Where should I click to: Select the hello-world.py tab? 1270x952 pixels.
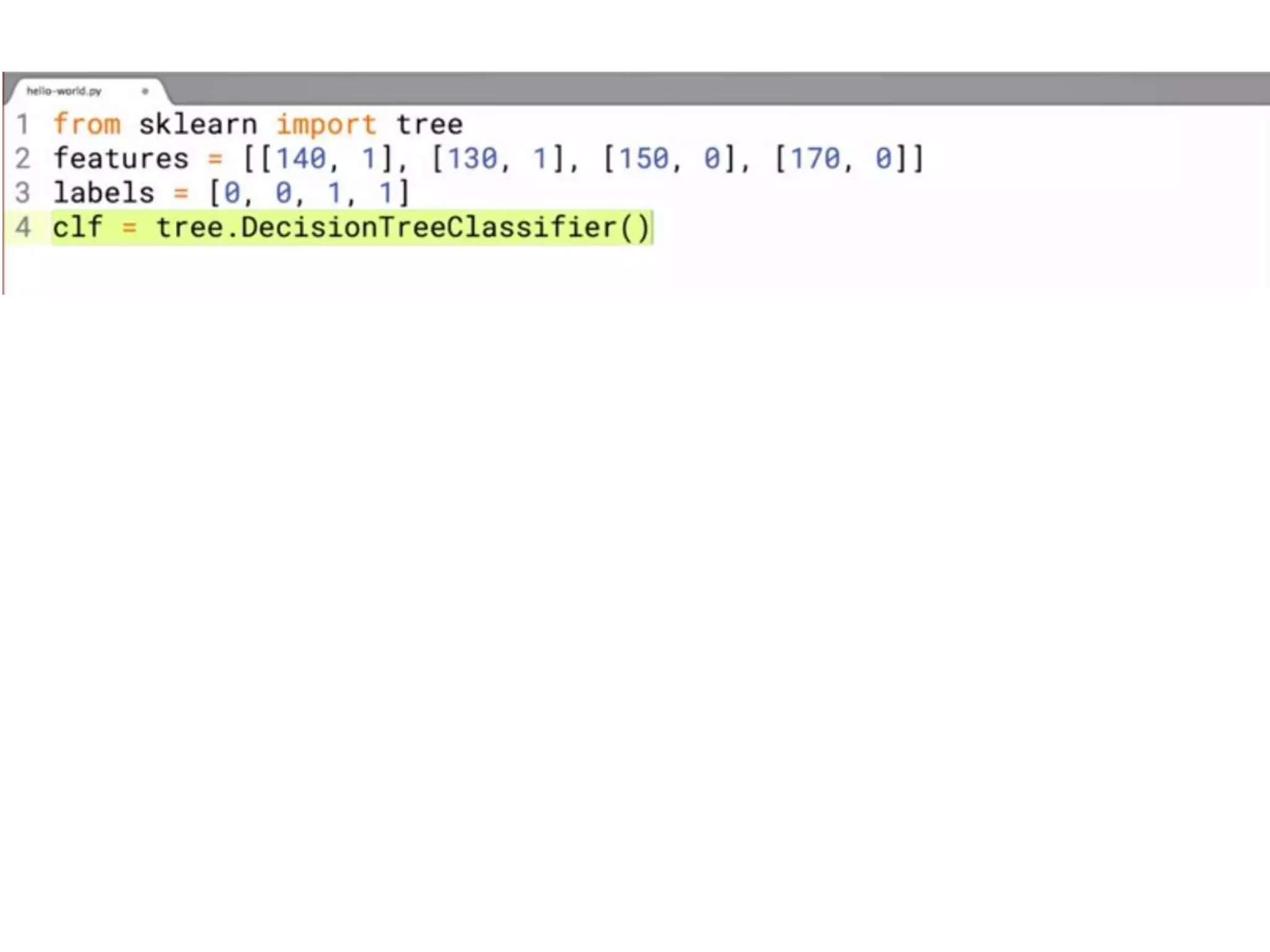tap(87, 91)
